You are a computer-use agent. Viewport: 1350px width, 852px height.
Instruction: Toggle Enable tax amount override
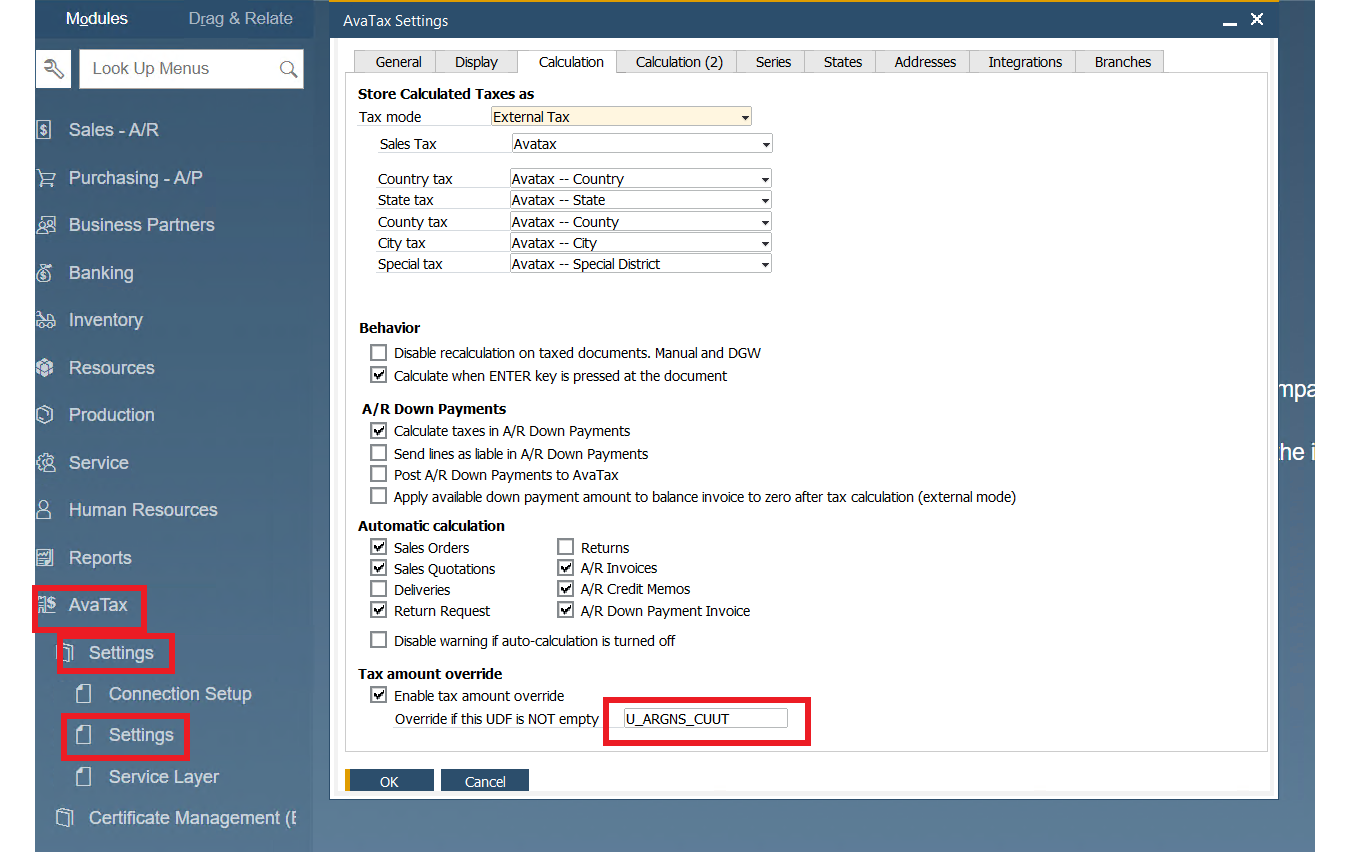tap(378, 695)
